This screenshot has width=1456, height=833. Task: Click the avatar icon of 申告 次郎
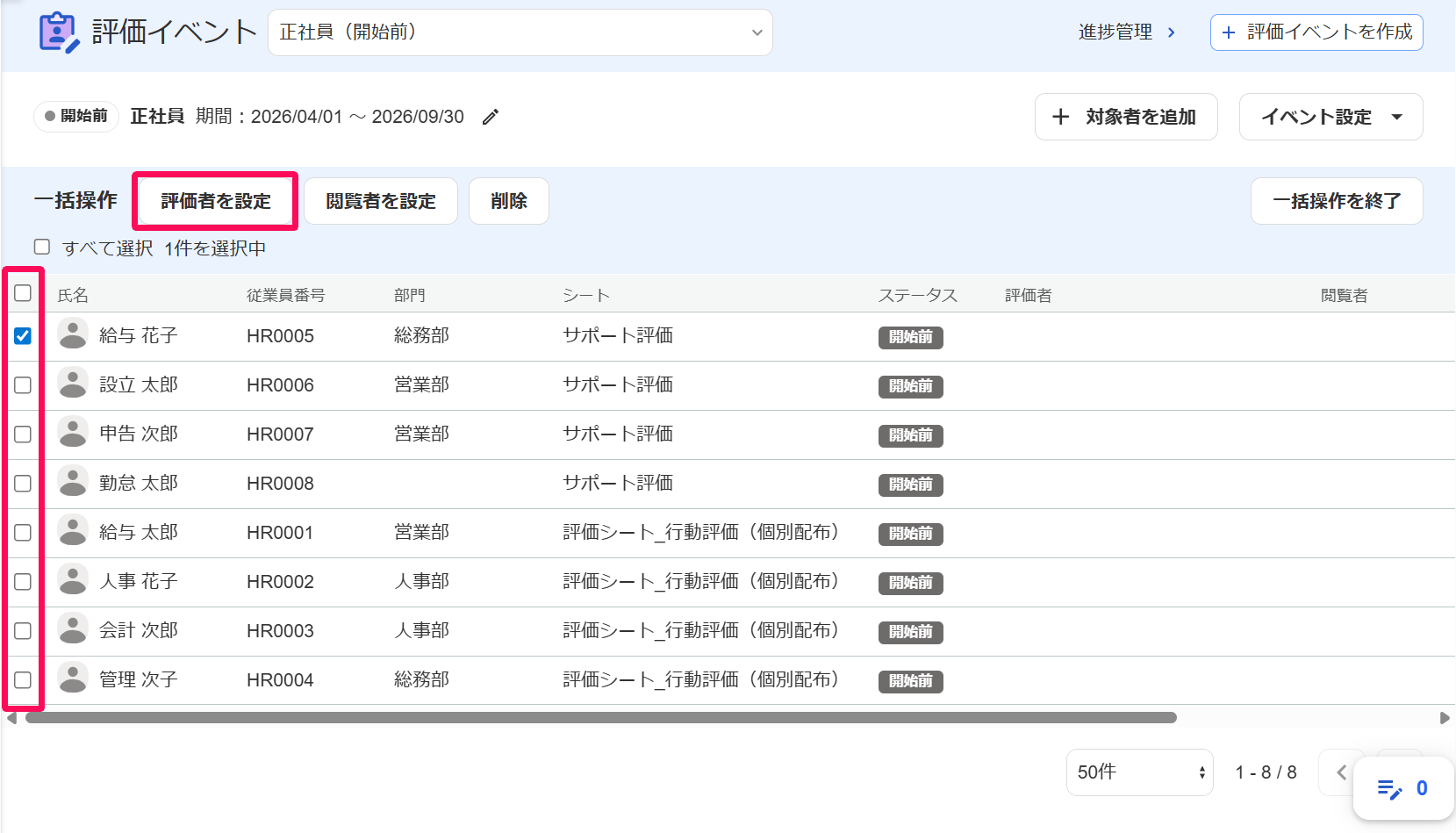(73, 432)
